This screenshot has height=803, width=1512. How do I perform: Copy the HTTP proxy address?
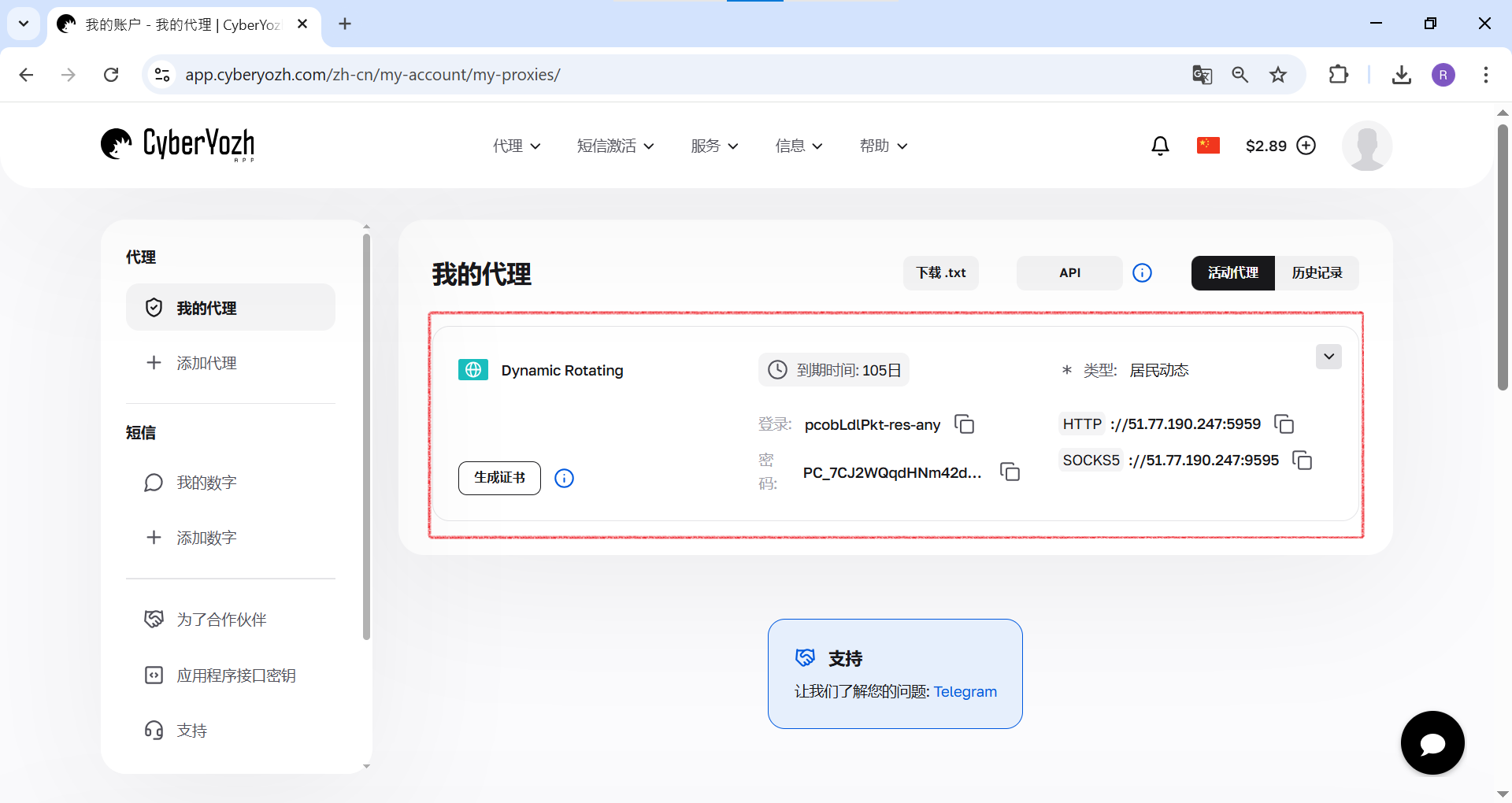click(1284, 424)
